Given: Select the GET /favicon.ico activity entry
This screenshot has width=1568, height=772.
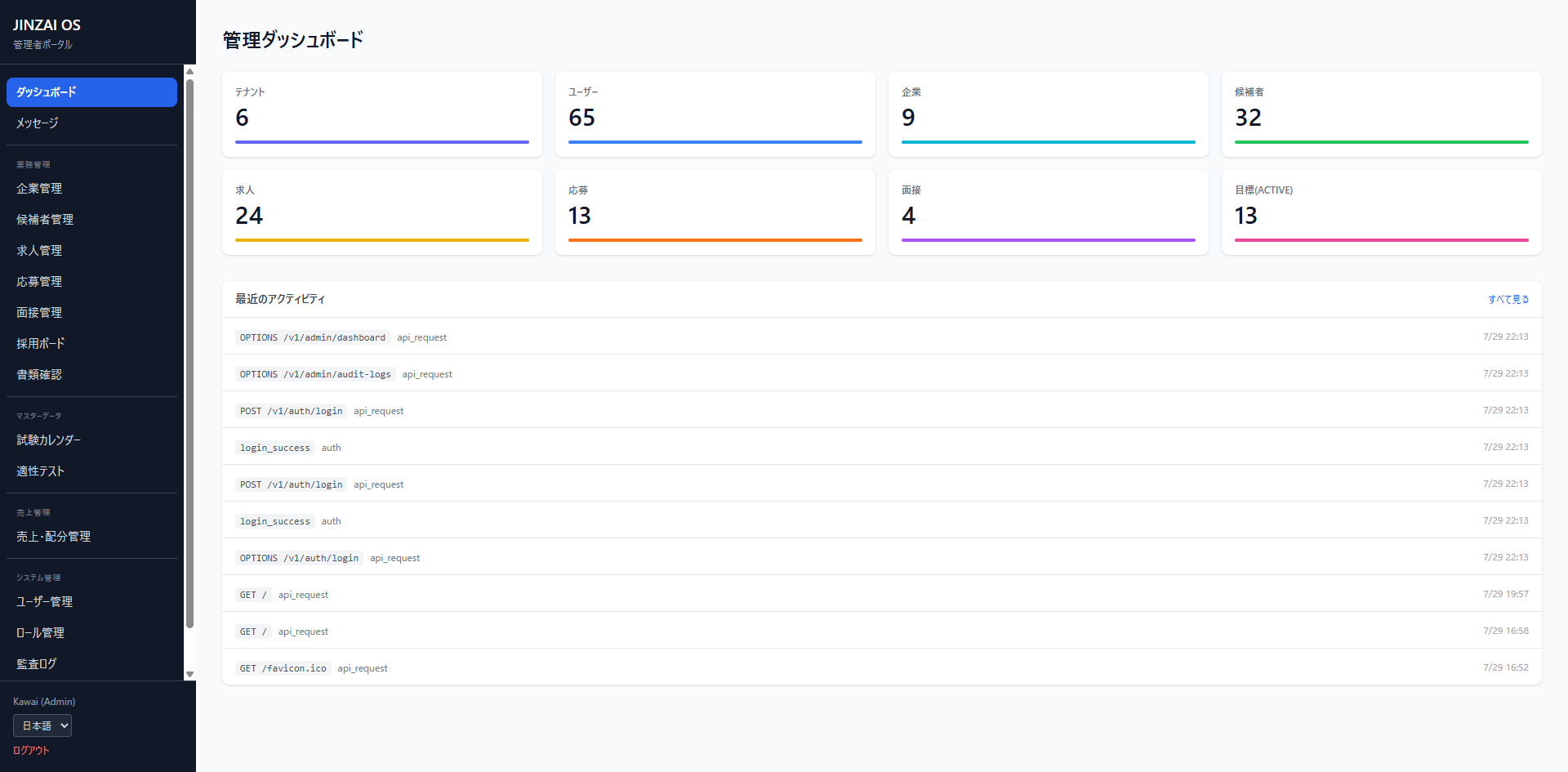Looking at the screenshot, I should tap(882, 667).
